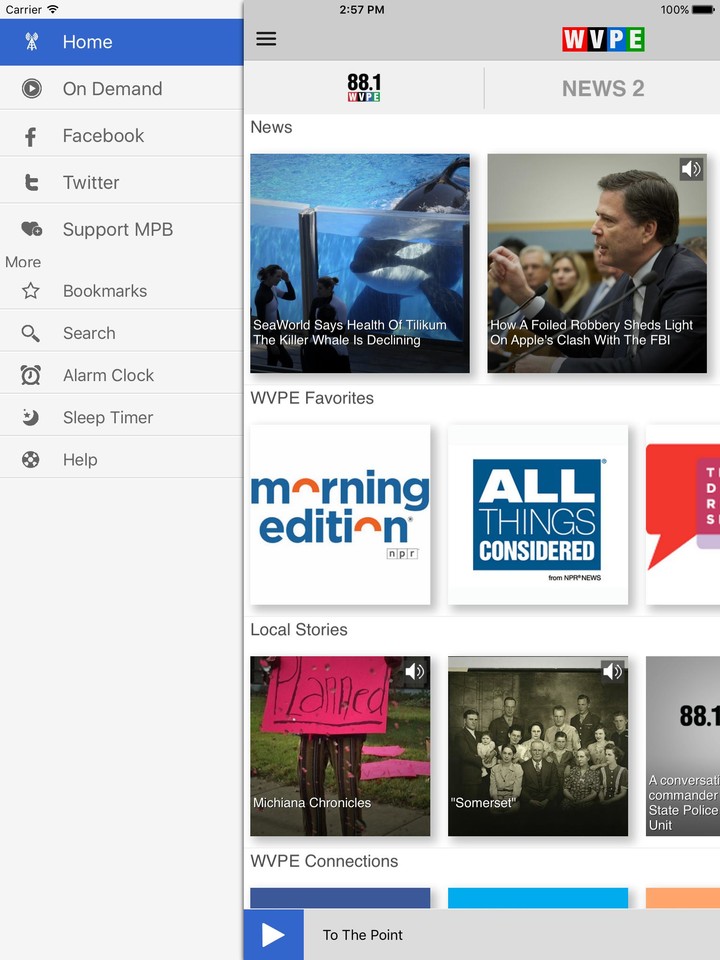The image size is (720, 960).
Task: Open Sleep Timer in the menu
Action: [x=121, y=418]
